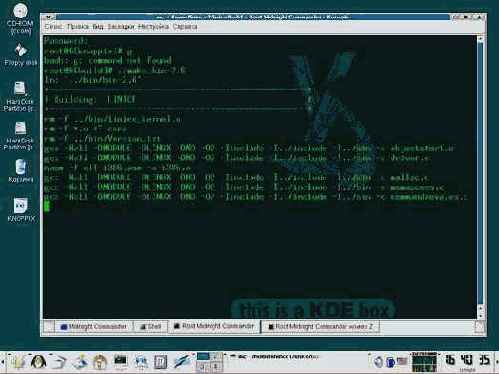
Task: Click the US flag keyboard layout indicator
Action: click(402, 361)
